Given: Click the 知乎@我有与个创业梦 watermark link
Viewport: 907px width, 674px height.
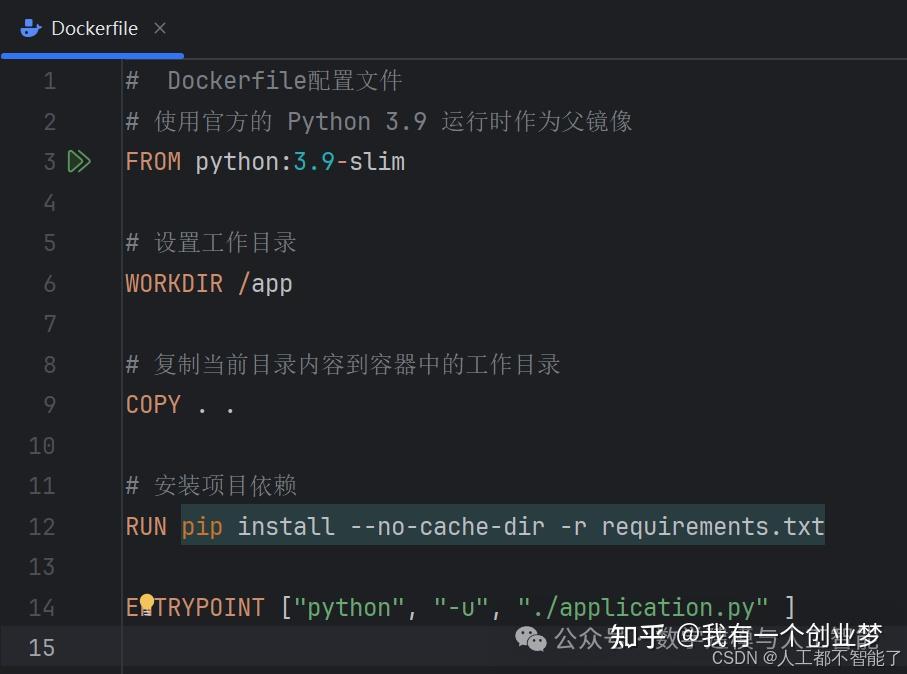Looking at the screenshot, I should [746, 636].
